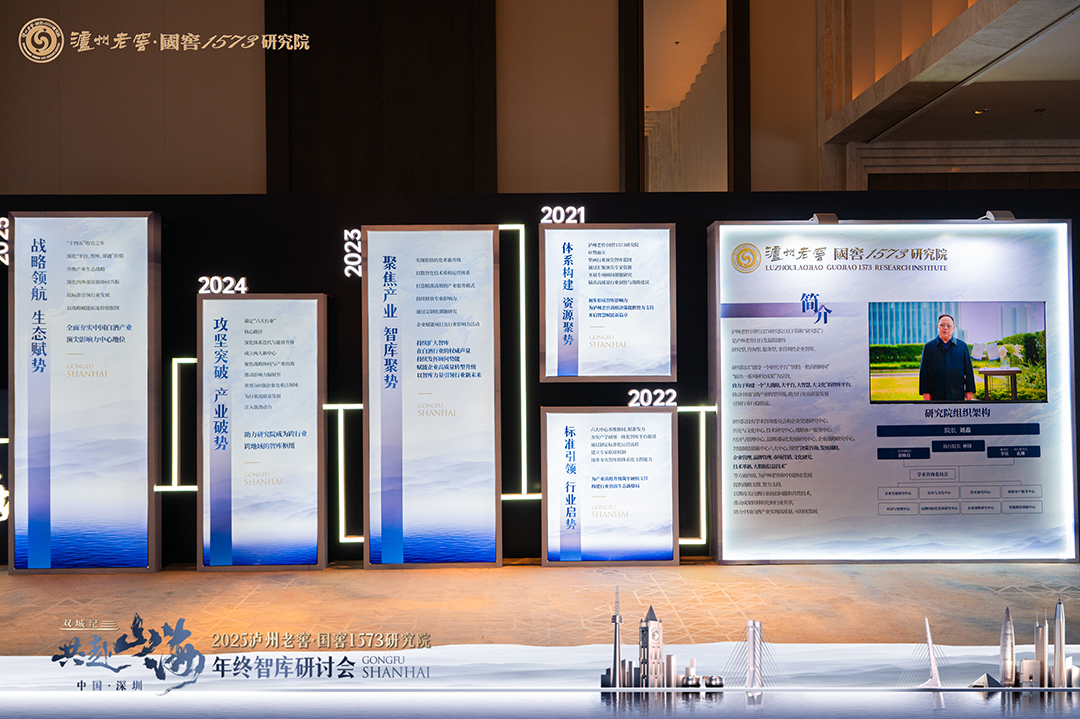Click '全面夯实中国白酒产业' line on 战略领航 panel
The height and width of the screenshot is (719, 1080).
(x=98, y=328)
